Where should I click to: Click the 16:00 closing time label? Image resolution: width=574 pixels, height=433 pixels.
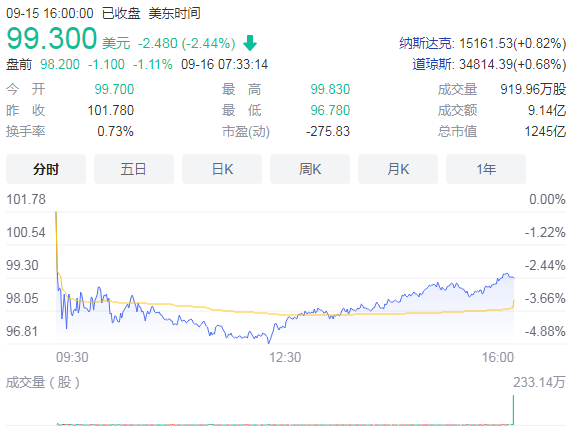[498, 357]
